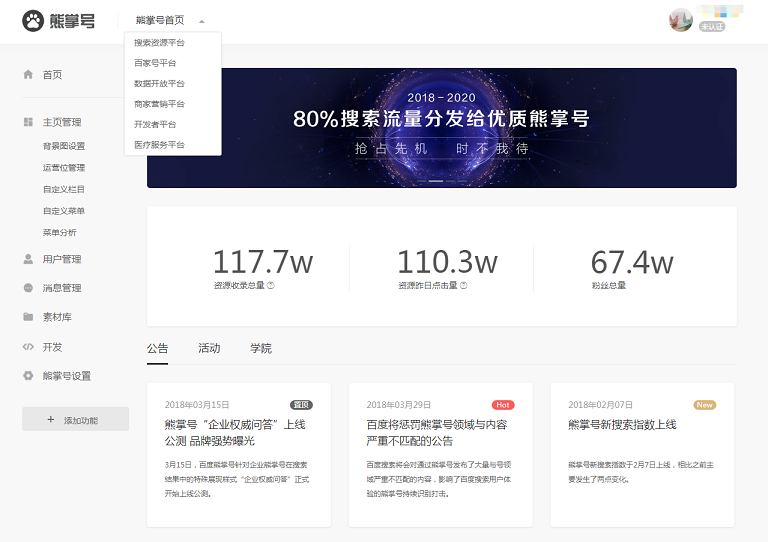Viewport: 768px width, 542px height.
Task: Open 开发 in the sidebar
Action: click(x=52, y=347)
